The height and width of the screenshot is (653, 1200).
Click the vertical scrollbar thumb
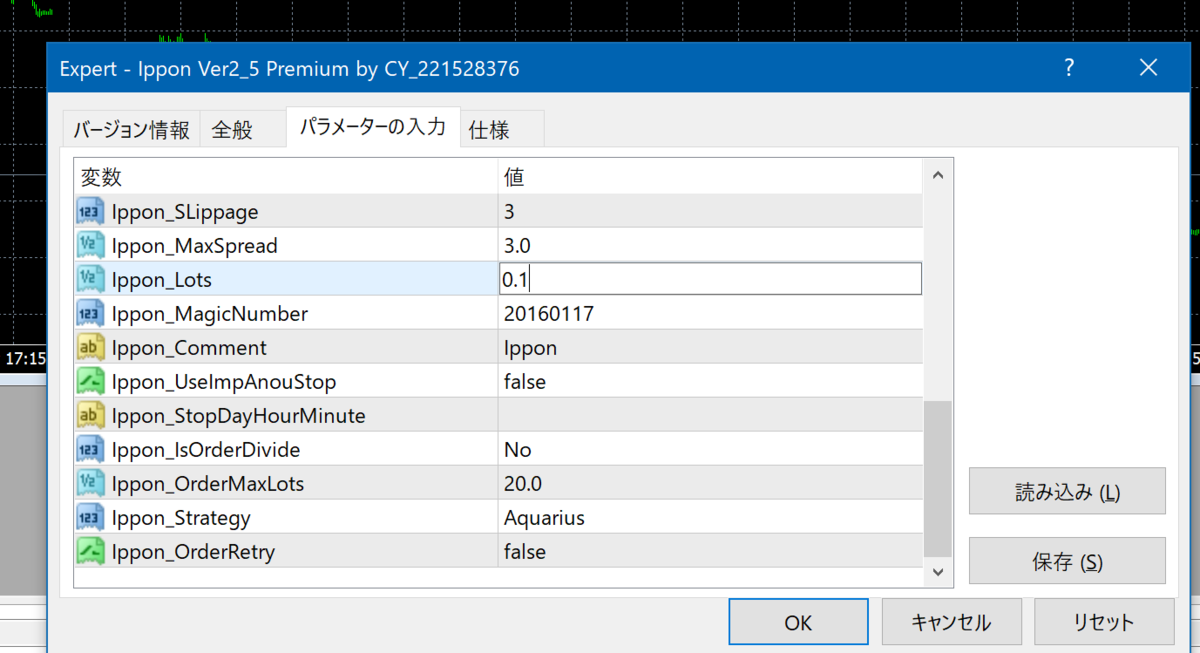coord(938,478)
